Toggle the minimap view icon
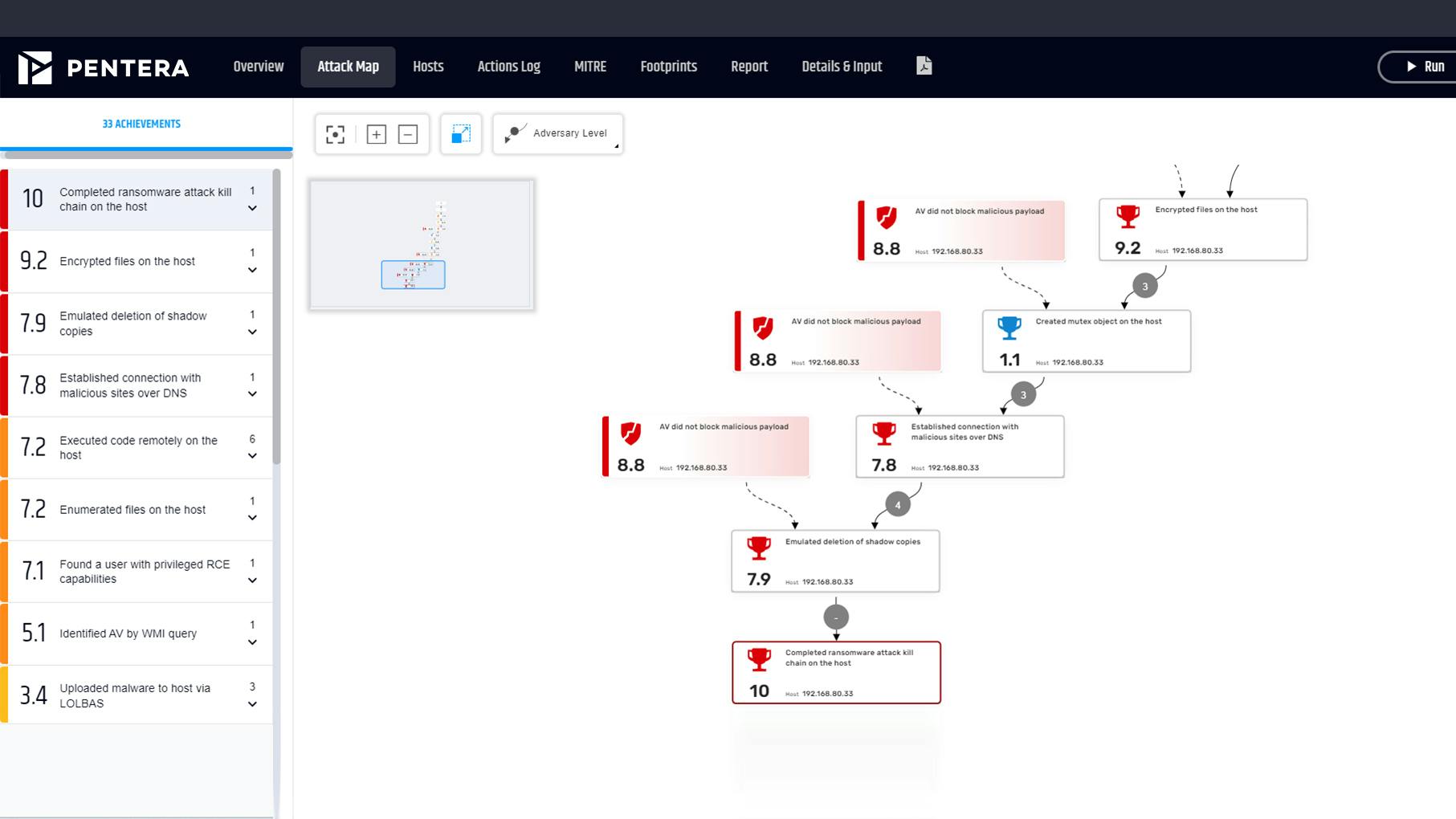 (461, 134)
